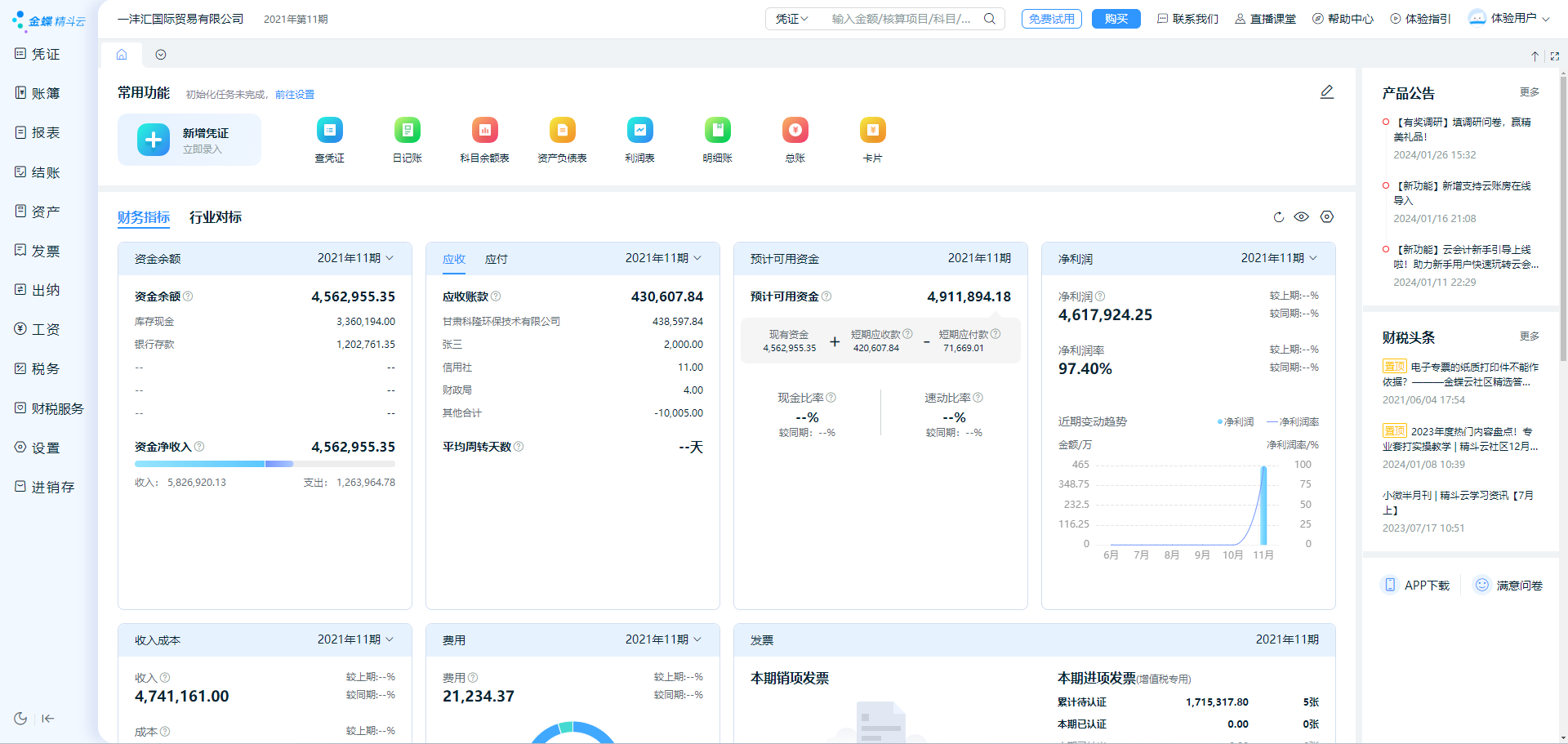Open the 总账 shortcut icon

pos(795,130)
